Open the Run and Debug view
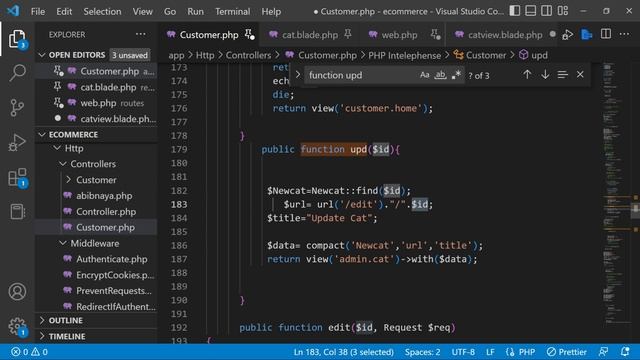 click(x=17, y=142)
